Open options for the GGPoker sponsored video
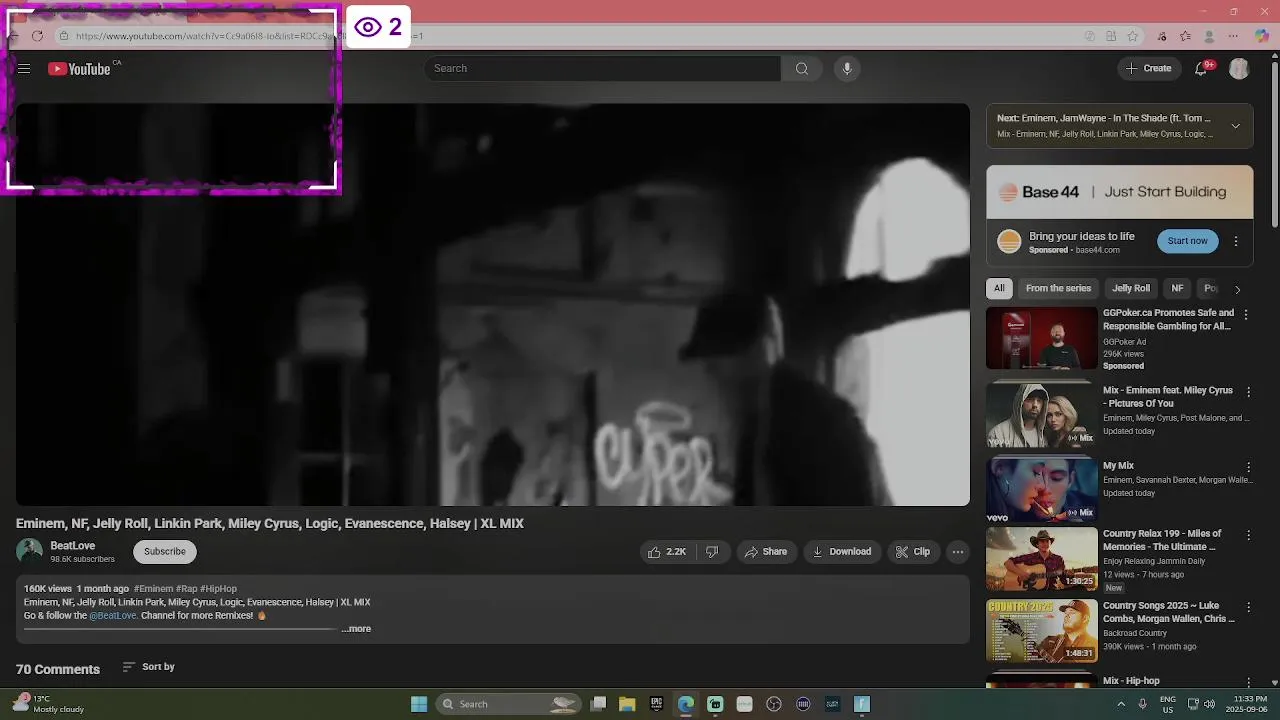Image resolution: width=1280 pixels, height=720 pixels. click(1246, 314)
